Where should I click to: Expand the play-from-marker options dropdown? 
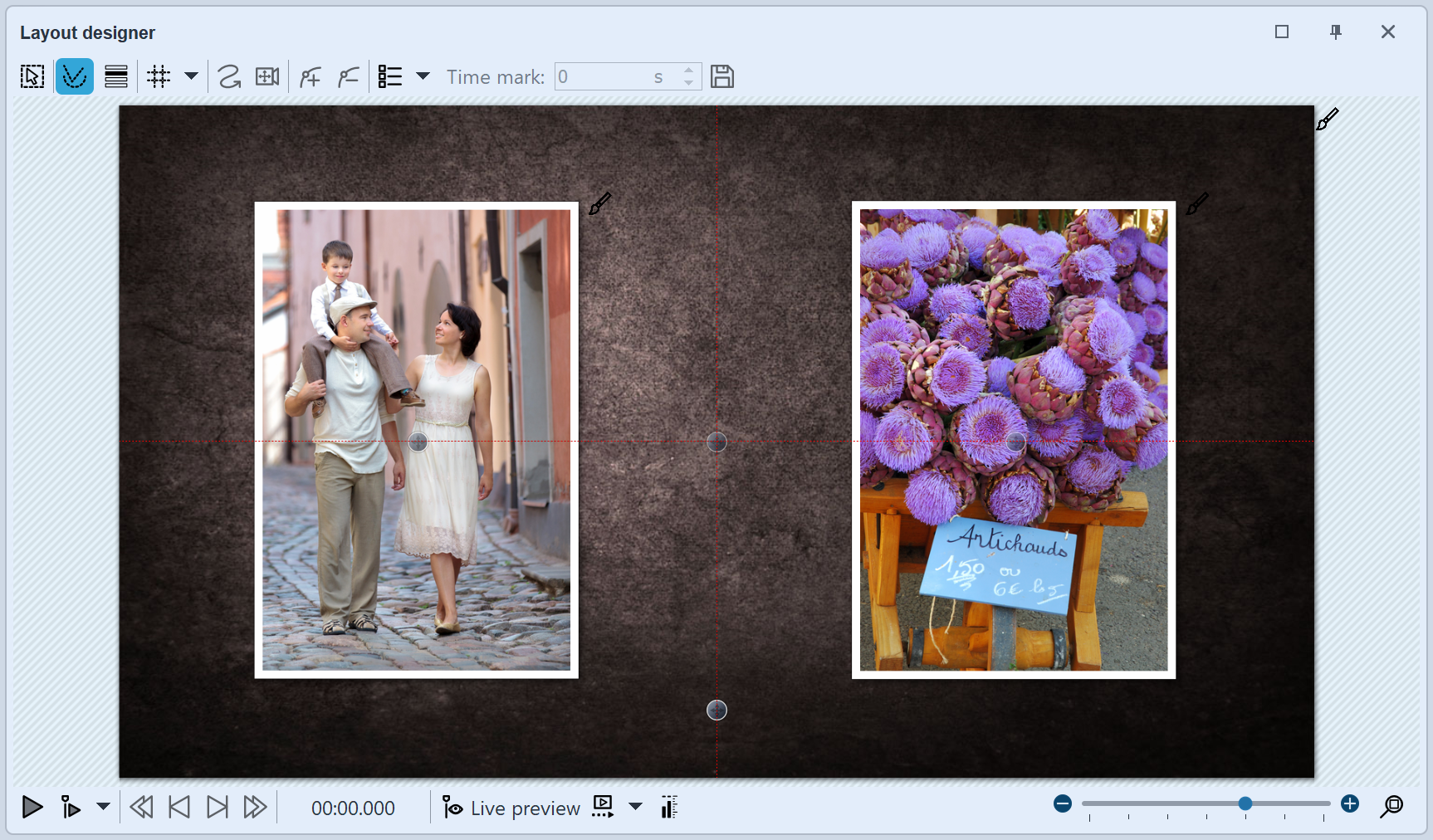103,807
